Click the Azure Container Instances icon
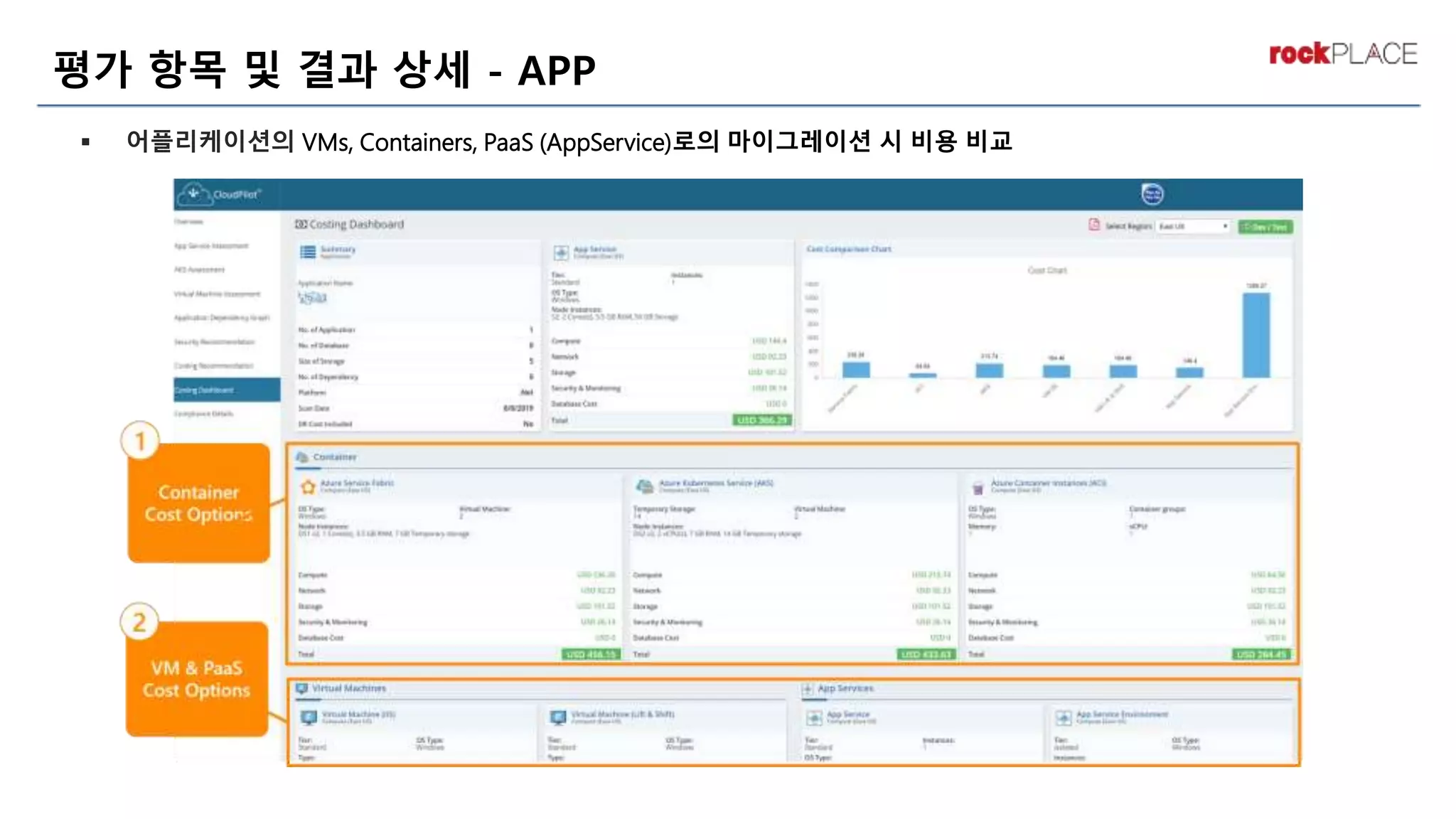Viewport: 1456px width, 819px height. click(x=978, y=487)
